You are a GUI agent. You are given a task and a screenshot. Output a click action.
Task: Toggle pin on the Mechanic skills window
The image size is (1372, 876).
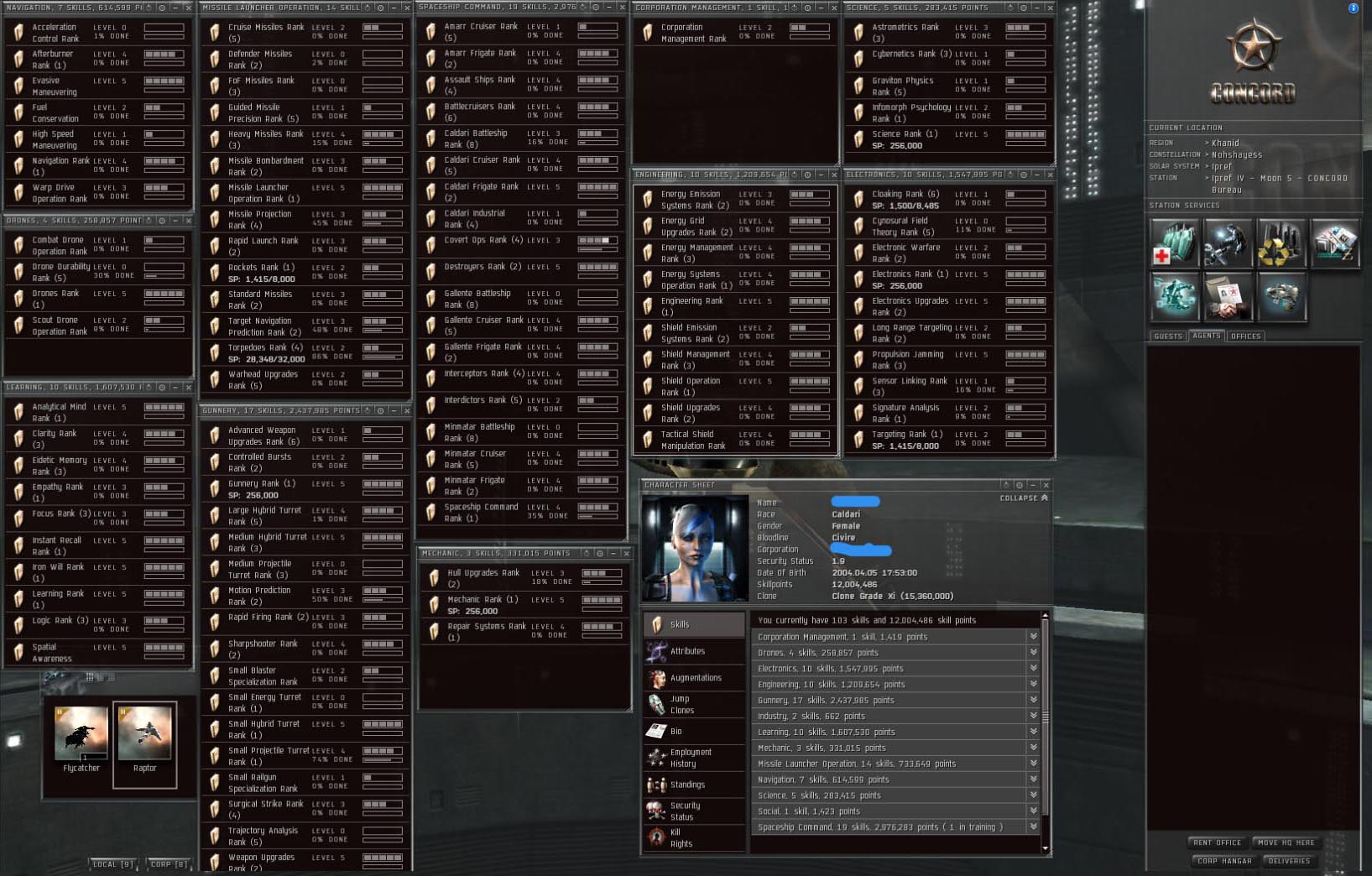(x=586, y=554)
